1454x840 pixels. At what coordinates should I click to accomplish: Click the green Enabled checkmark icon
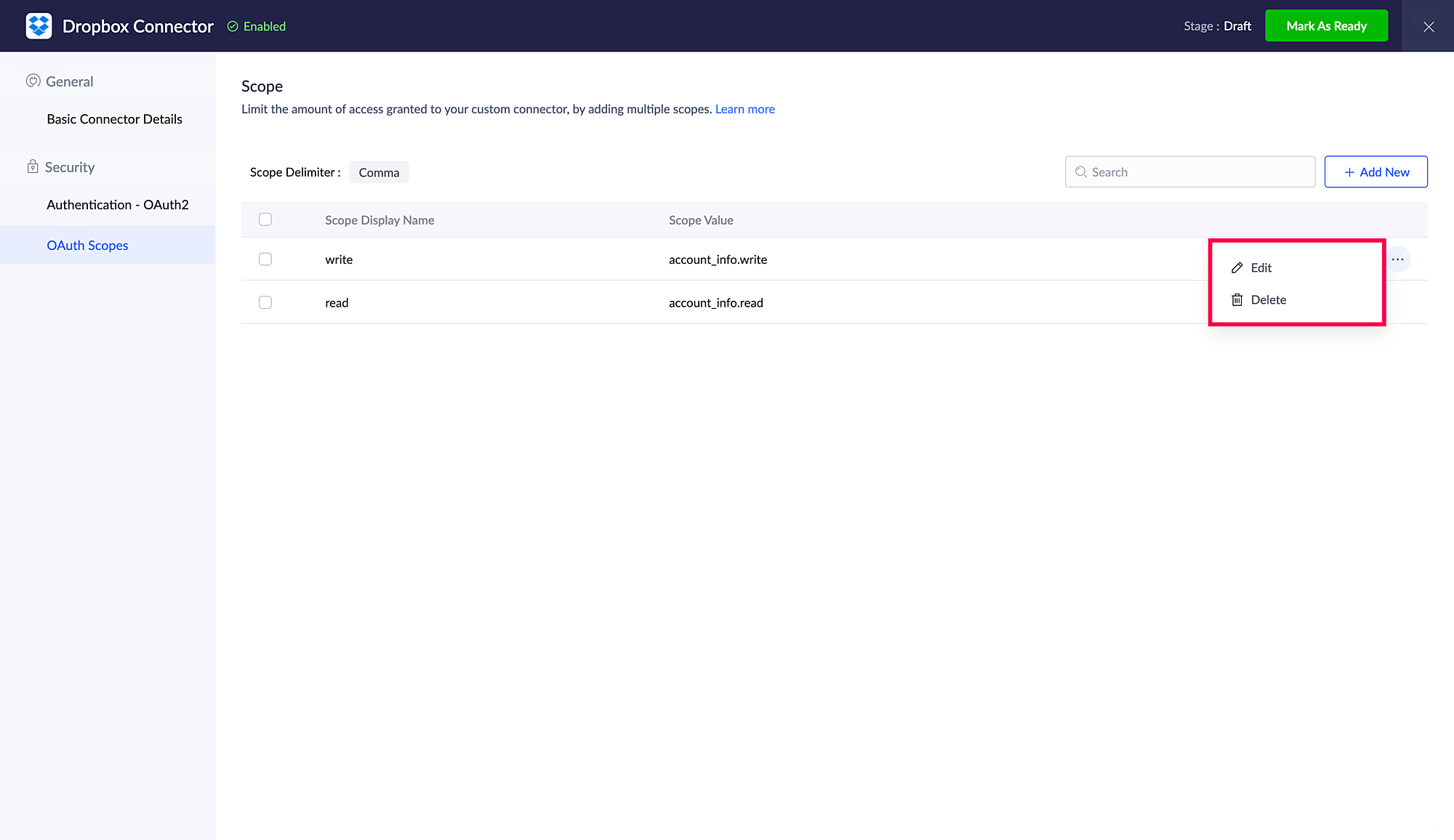tap(233, 26)
